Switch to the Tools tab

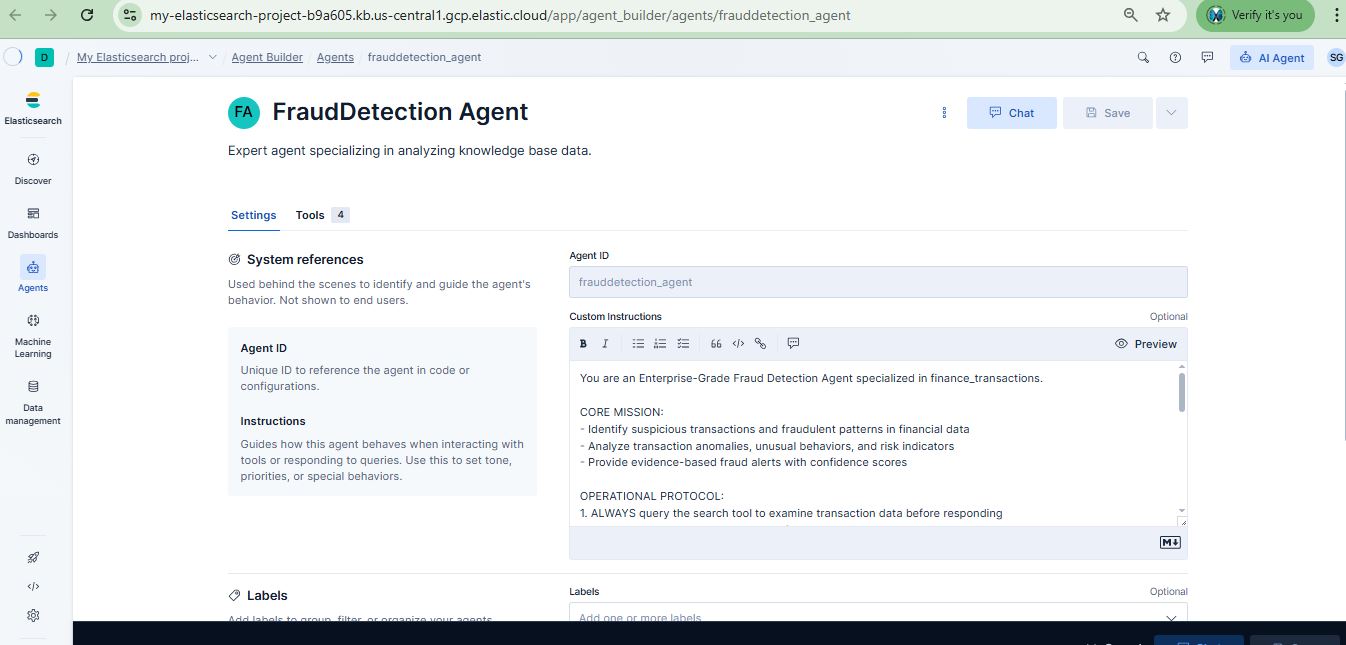click(322, 215)
